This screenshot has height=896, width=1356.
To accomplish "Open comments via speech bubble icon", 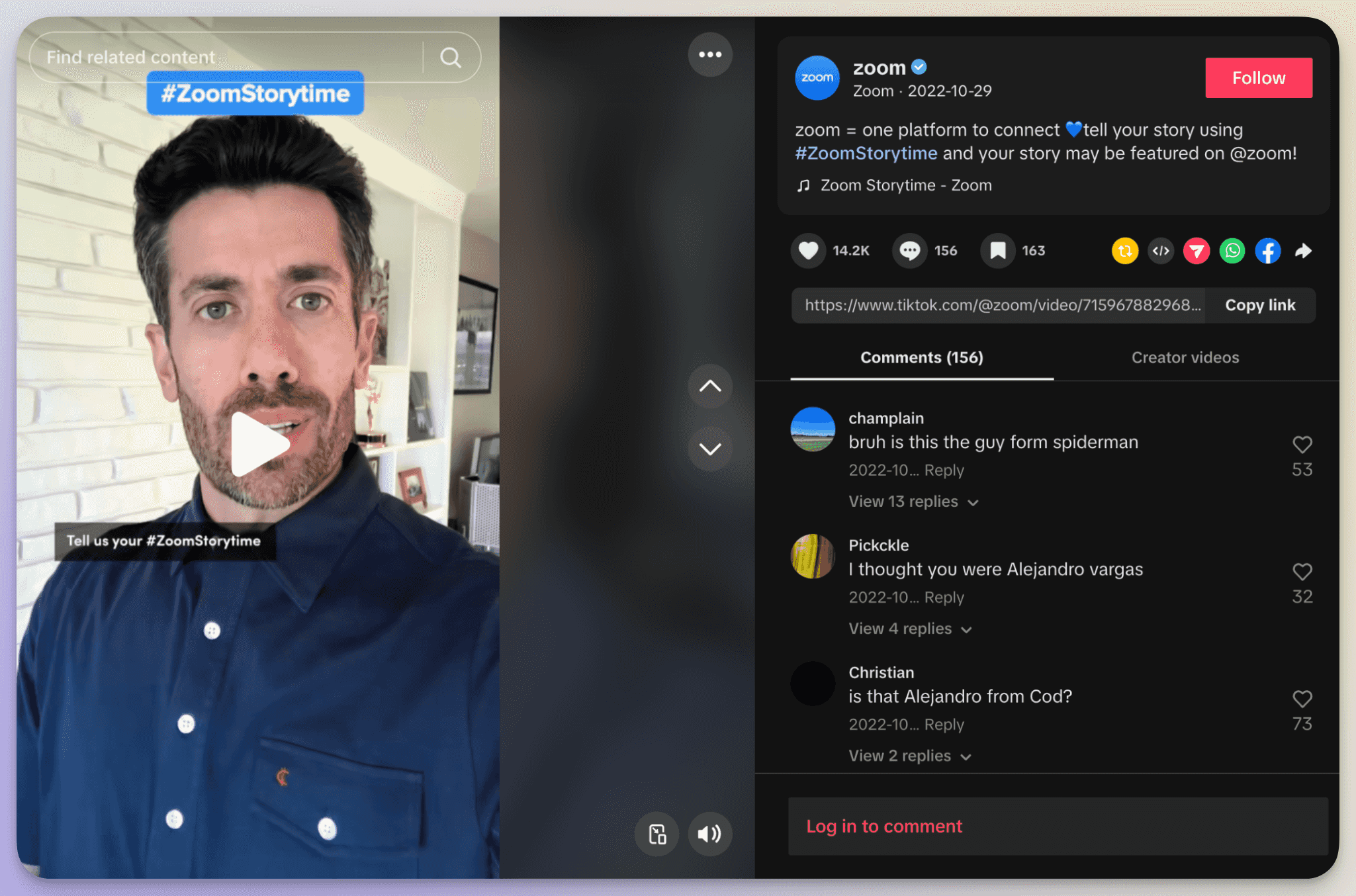I will click(x=909, y=251).
